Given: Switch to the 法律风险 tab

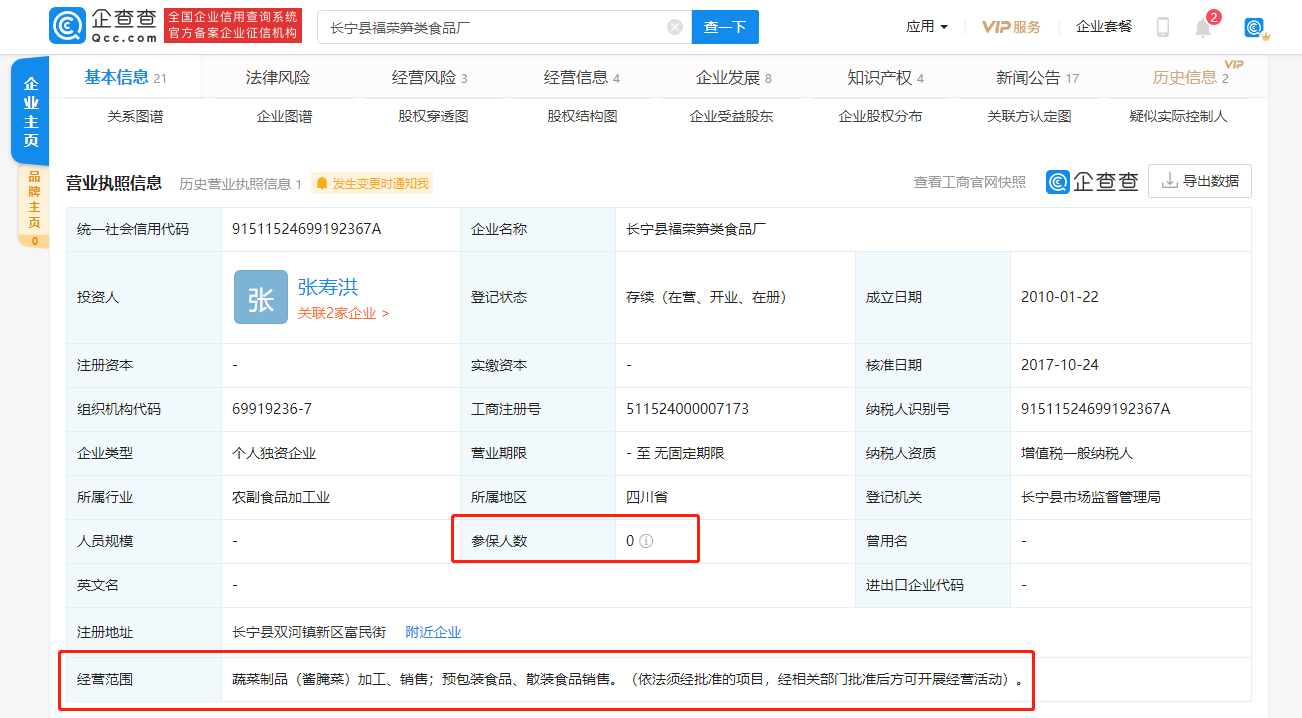Looking at the screenshot, I should click(277, 78).
